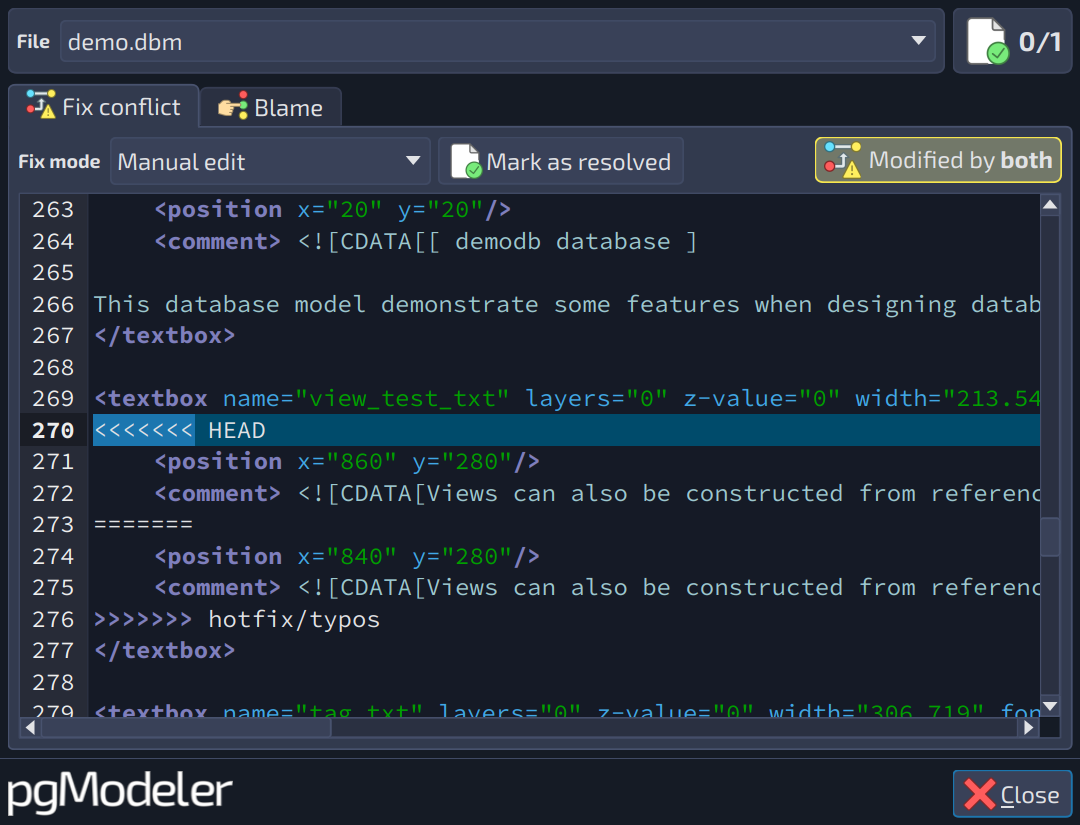
Task: Click the Modified by both warning icon
Action: [x=842, y=160]
